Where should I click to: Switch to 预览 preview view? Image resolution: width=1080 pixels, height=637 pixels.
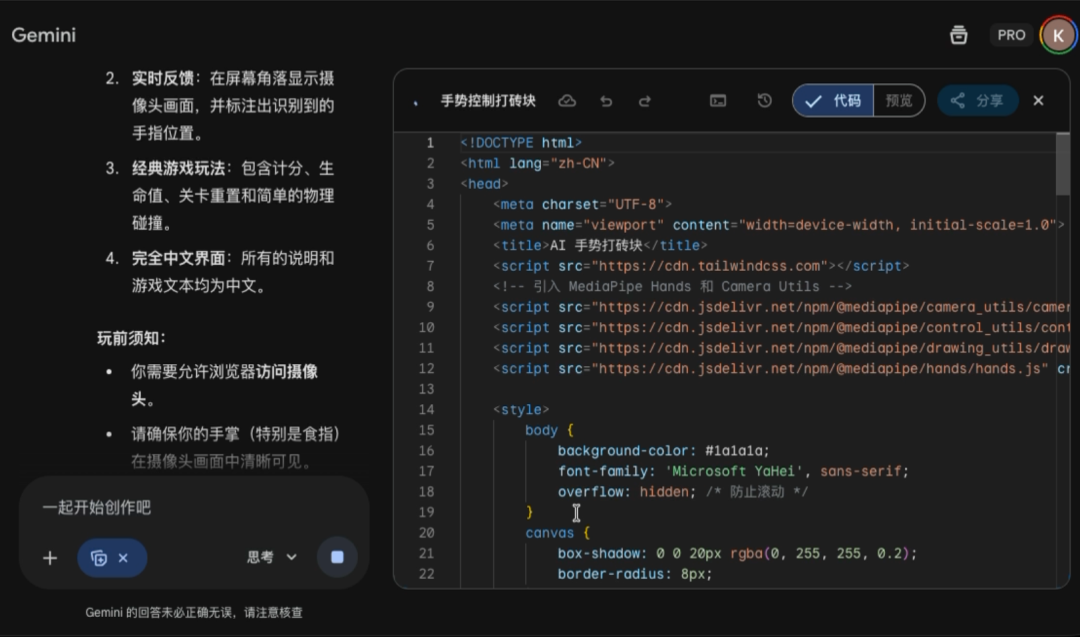899,101
